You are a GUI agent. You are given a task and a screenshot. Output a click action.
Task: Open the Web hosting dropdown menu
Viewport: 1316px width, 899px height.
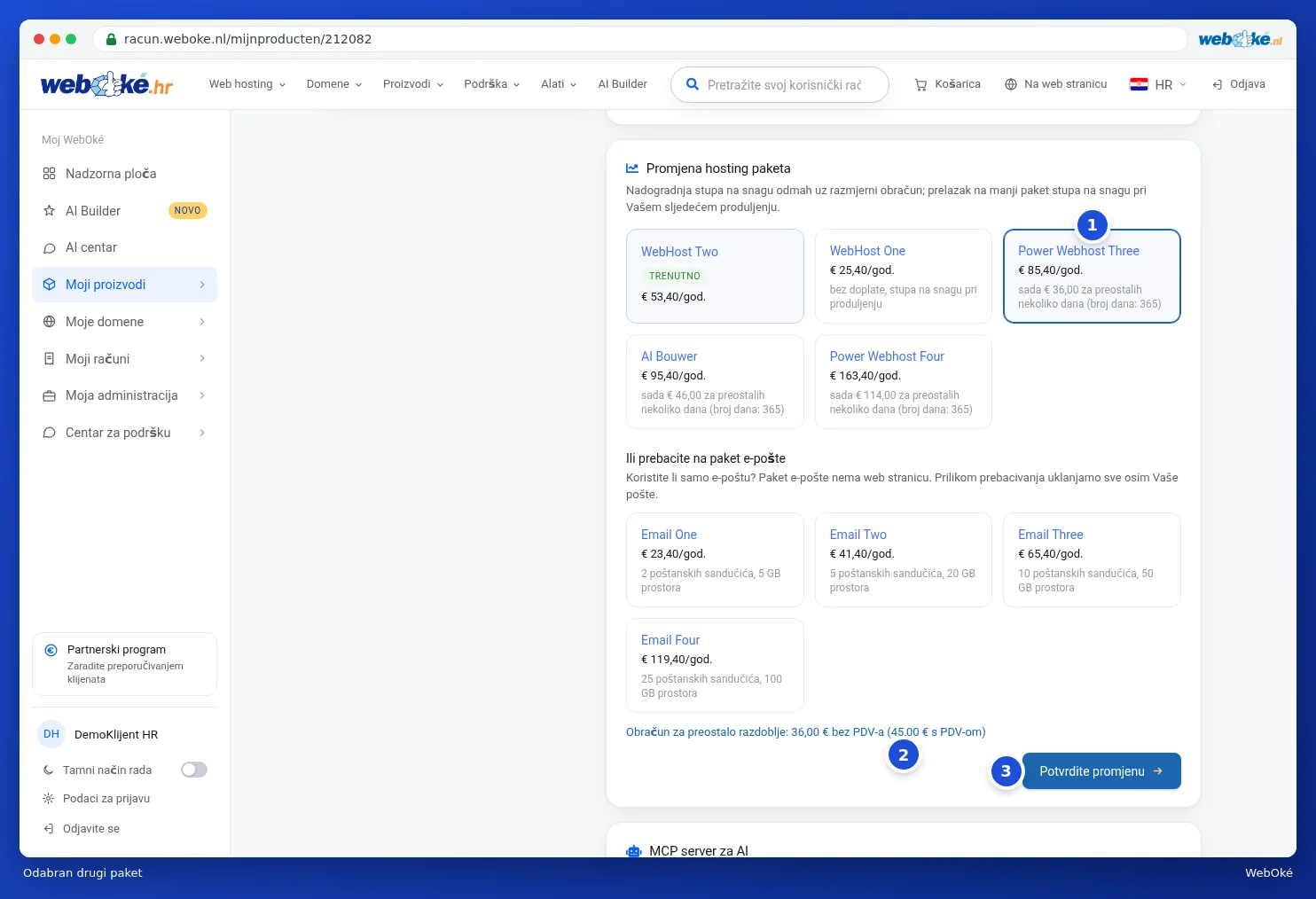click(247, 84)
